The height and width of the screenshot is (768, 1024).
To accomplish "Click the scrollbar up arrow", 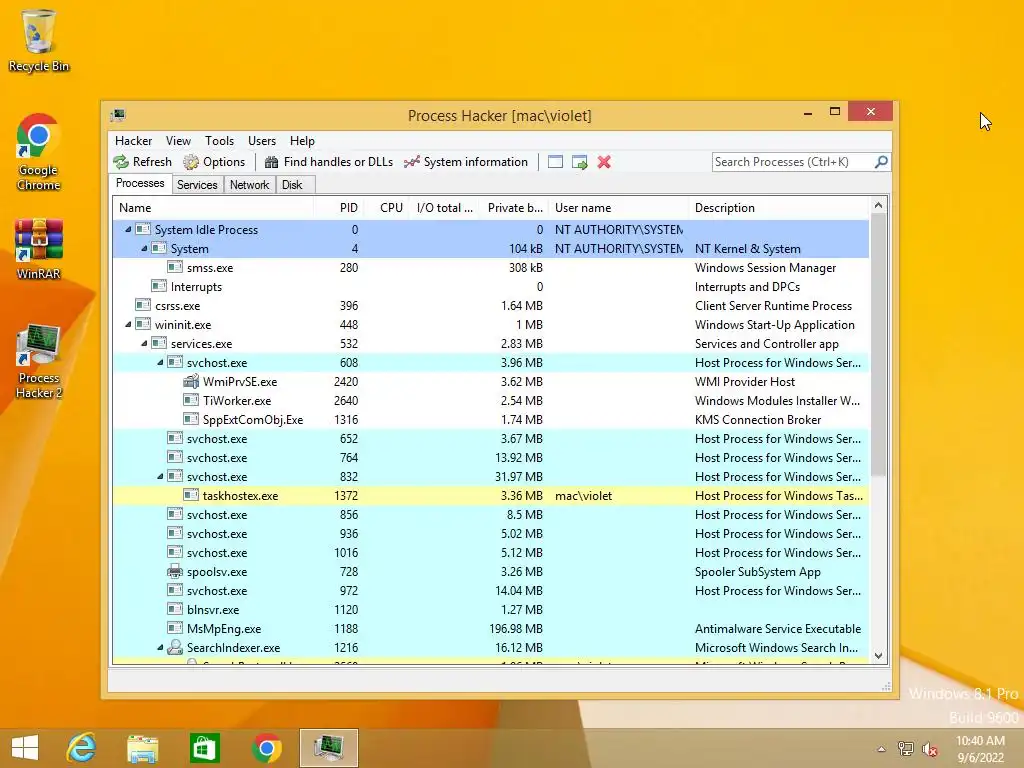I will pos(878,205).
